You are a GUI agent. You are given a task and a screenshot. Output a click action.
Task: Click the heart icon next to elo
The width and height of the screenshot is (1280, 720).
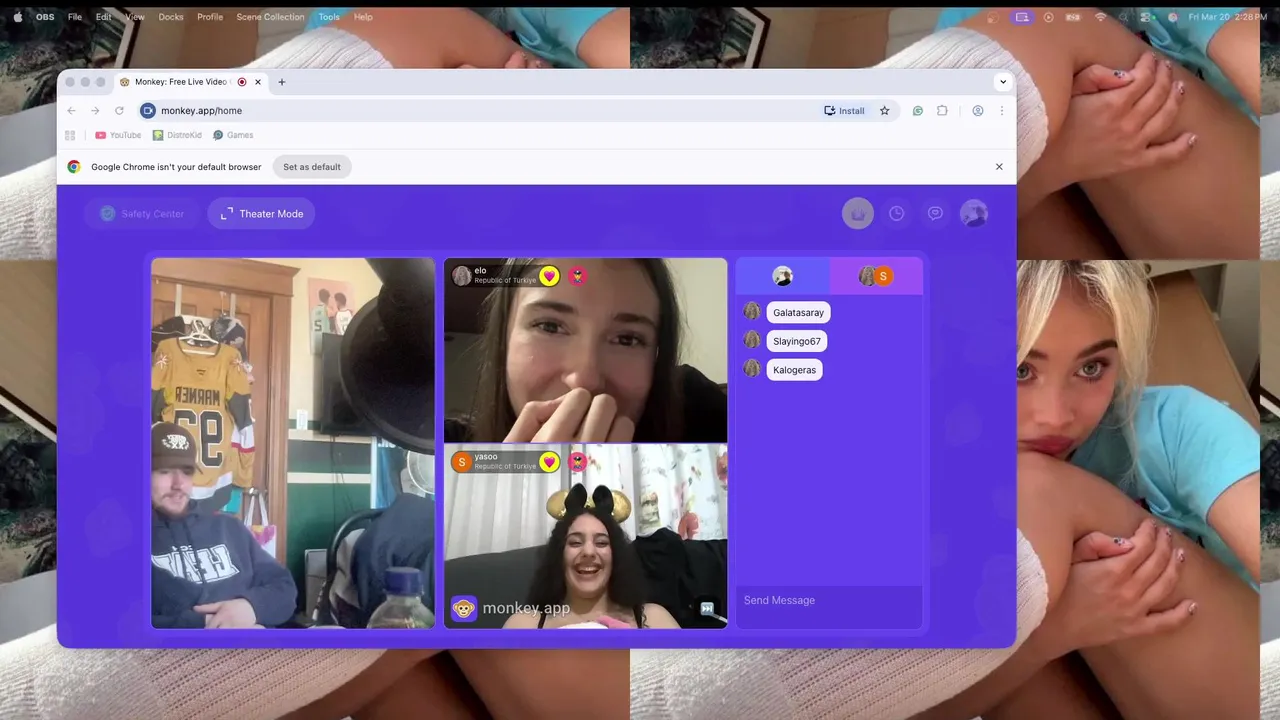[x=549, y=276]
